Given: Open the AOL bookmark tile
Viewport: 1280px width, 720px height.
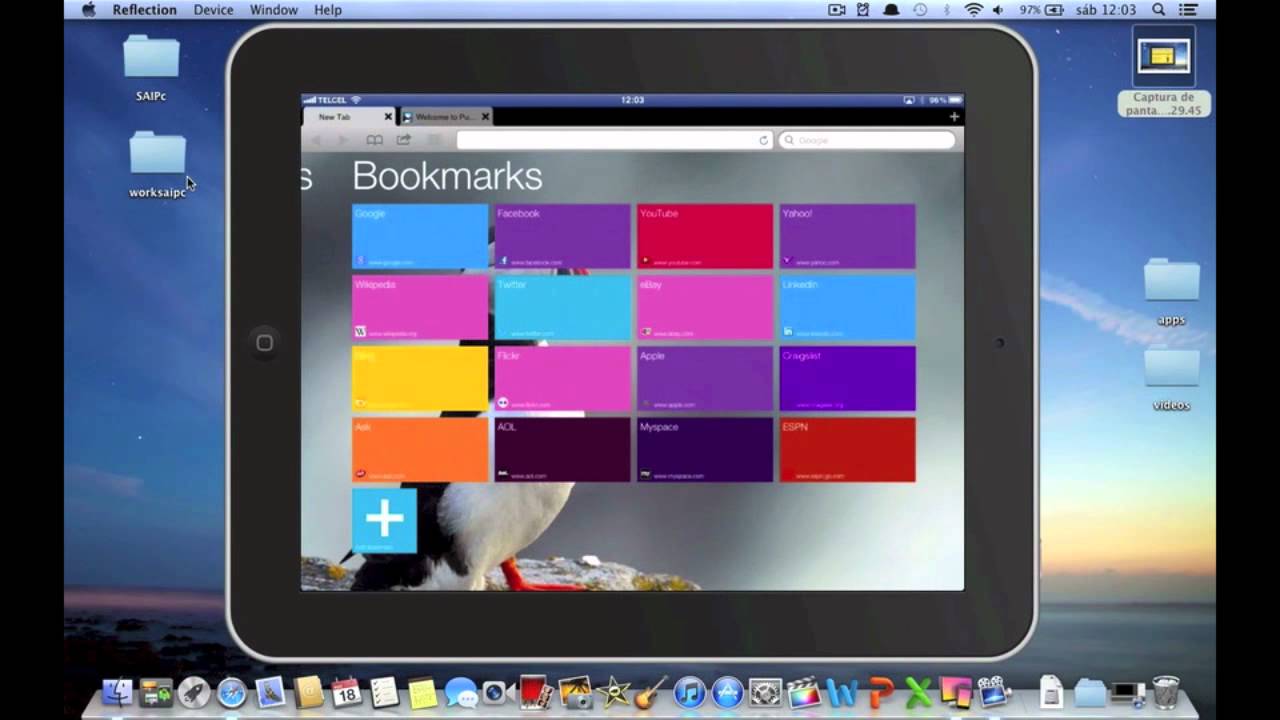Looking at the screenshot, I should 562,450.
